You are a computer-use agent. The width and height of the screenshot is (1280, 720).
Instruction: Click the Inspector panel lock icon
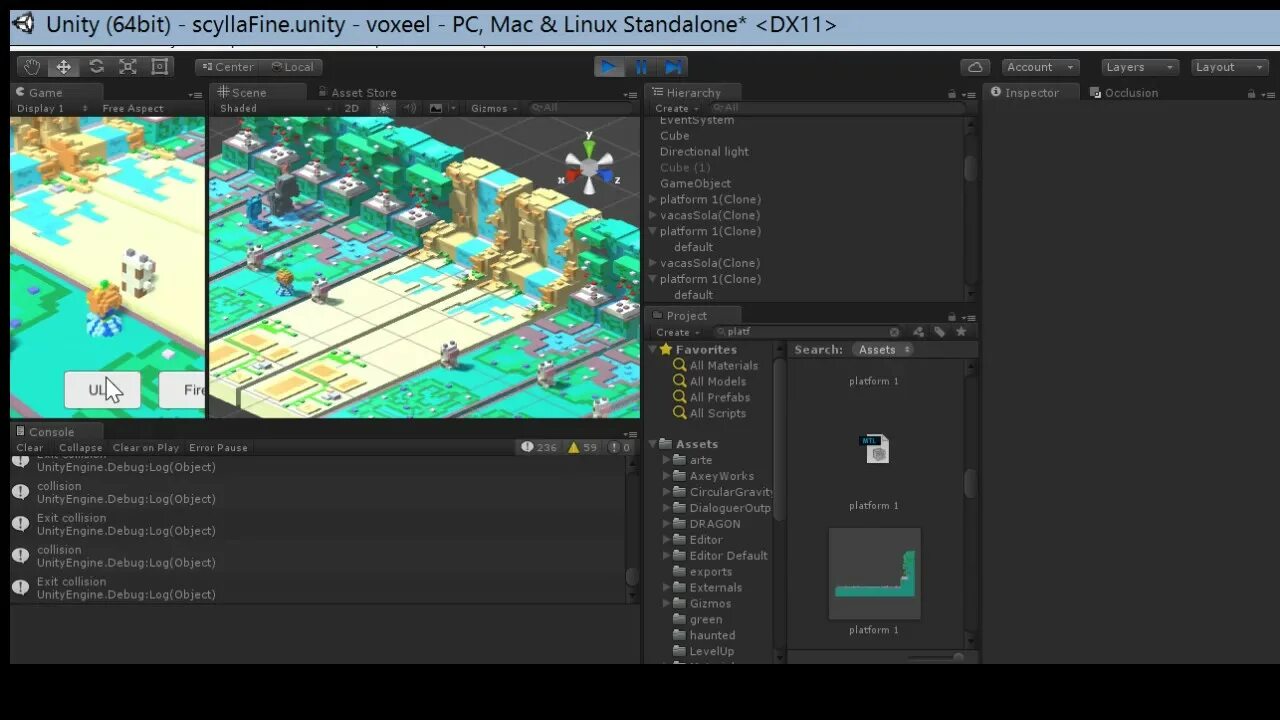pos(1251,94)
